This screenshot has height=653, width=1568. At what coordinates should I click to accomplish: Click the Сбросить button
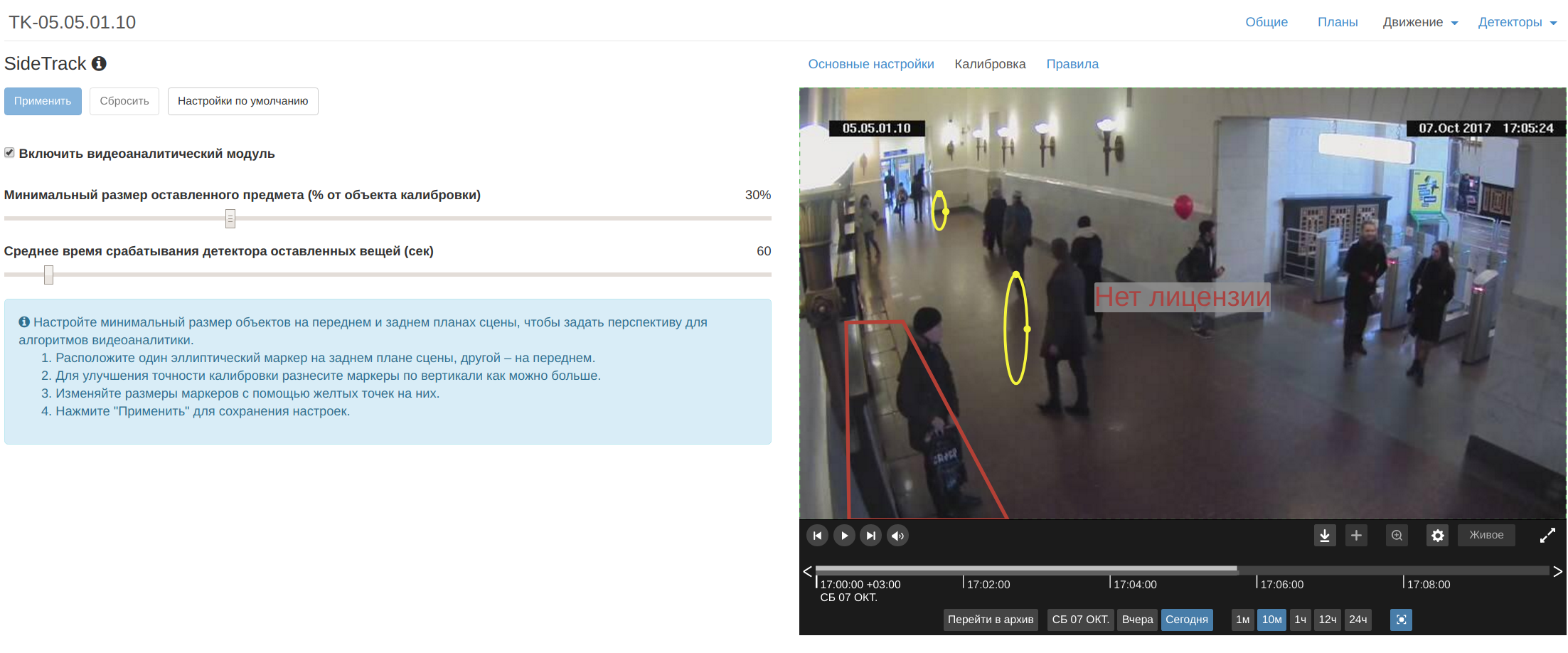coord(124,101)
